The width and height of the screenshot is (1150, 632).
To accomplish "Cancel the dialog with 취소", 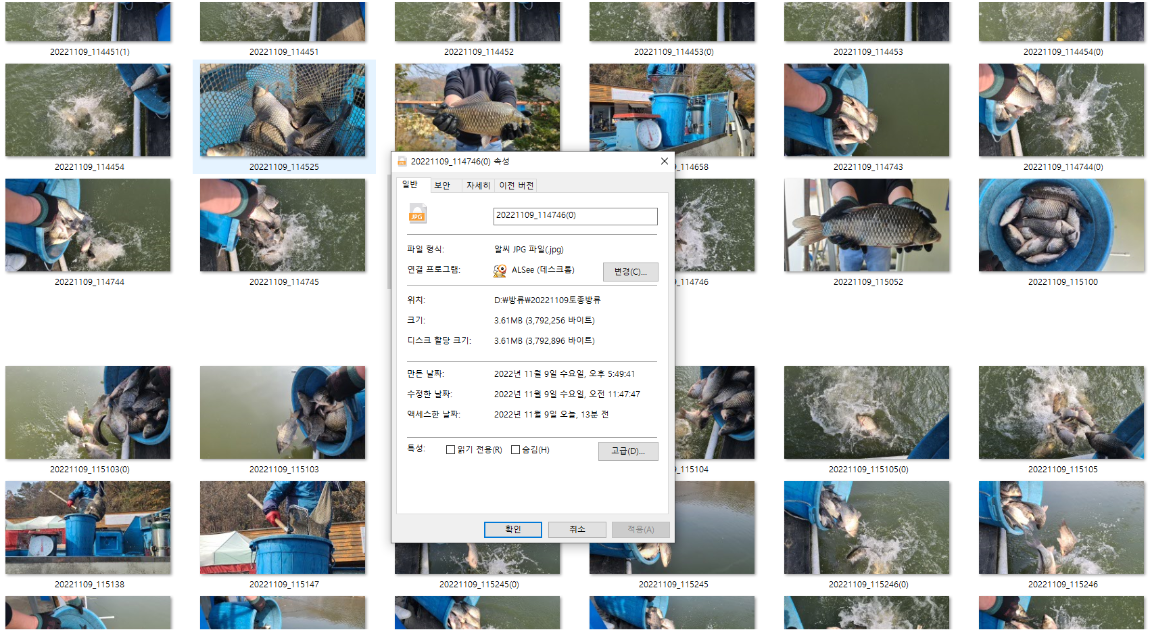I will [x=575, y=529].
